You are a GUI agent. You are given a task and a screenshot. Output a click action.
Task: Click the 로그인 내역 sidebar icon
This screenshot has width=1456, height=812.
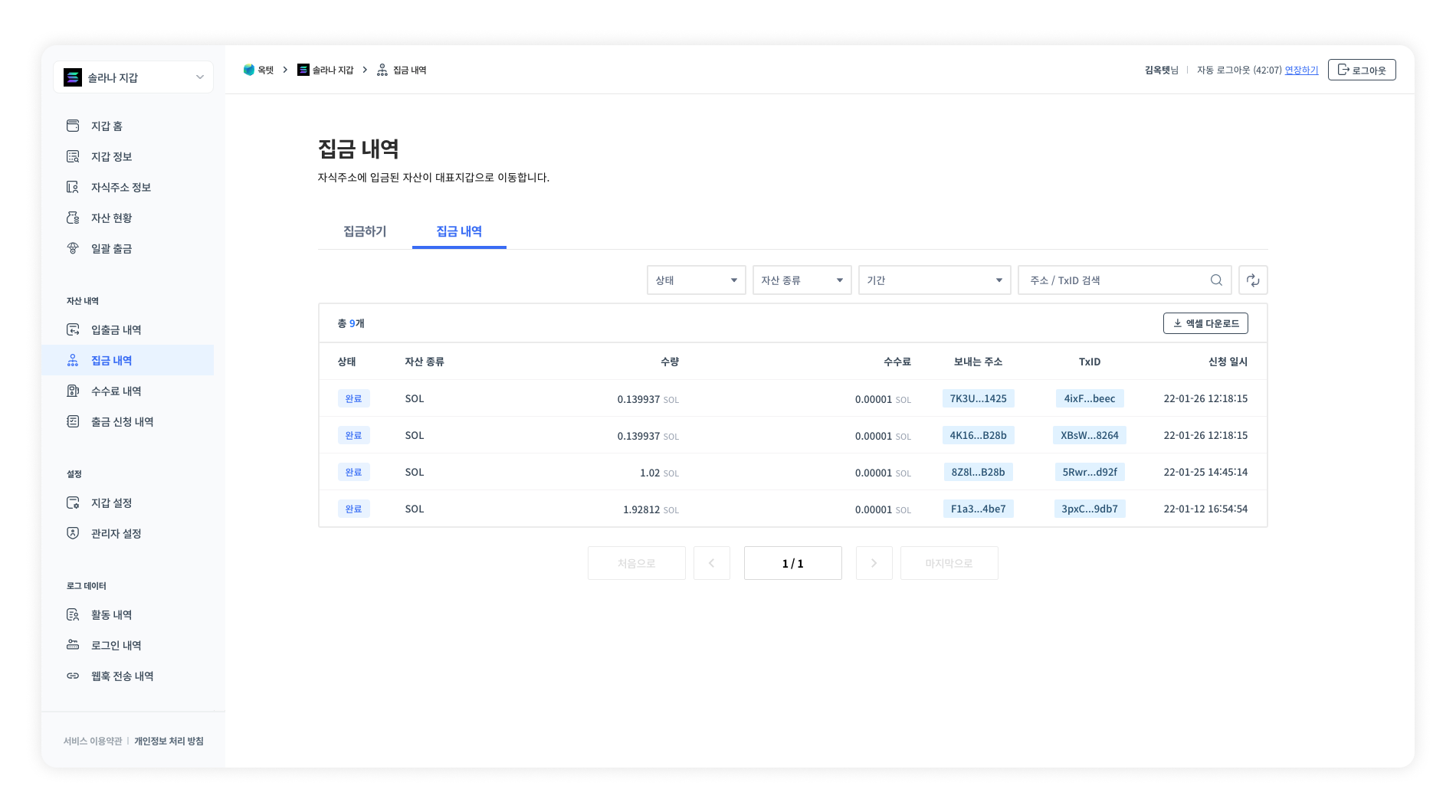73,645
